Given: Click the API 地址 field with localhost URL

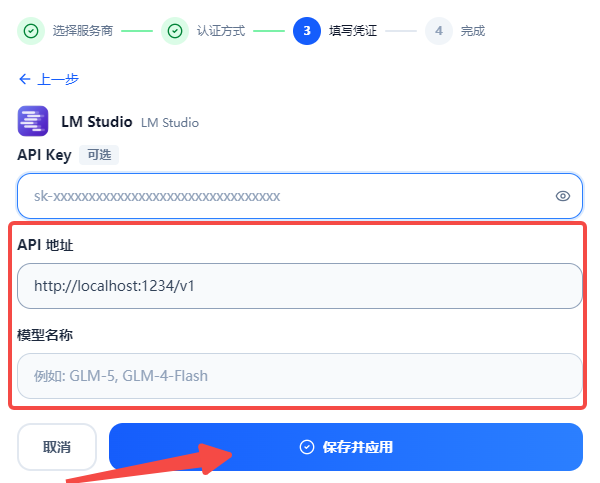Looking at the screenshot, I should [300, 286].
